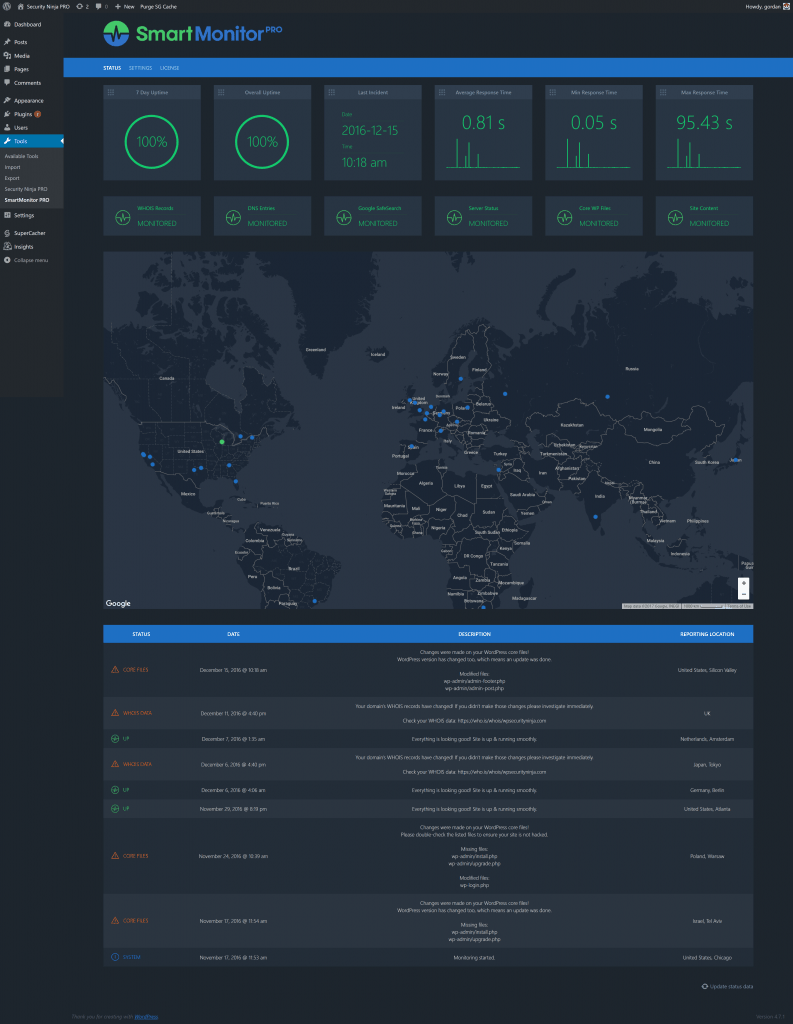Click the 7 Day Uptime 100% gauge
The image size is (793, 1024).
click(x=152, y=142)
